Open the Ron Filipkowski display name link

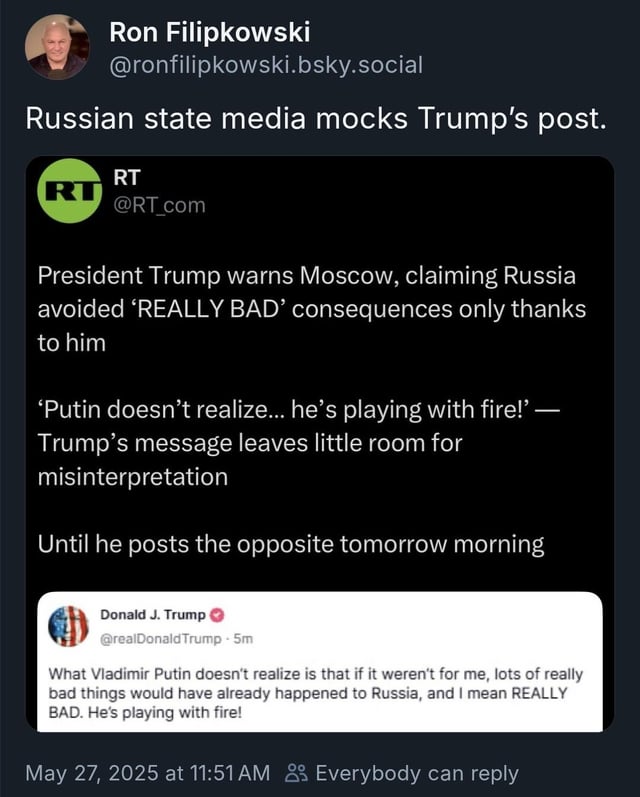[x=209, y=32]
